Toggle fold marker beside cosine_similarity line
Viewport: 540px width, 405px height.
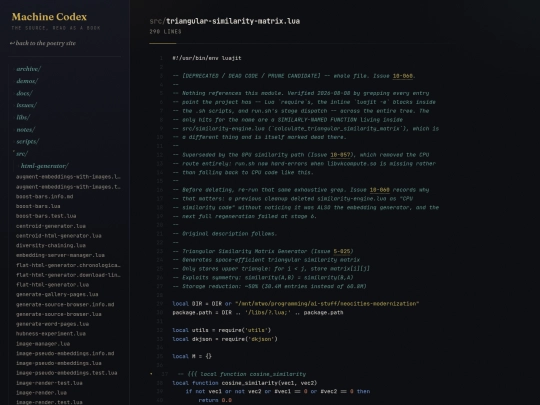(x=151, y=374)
